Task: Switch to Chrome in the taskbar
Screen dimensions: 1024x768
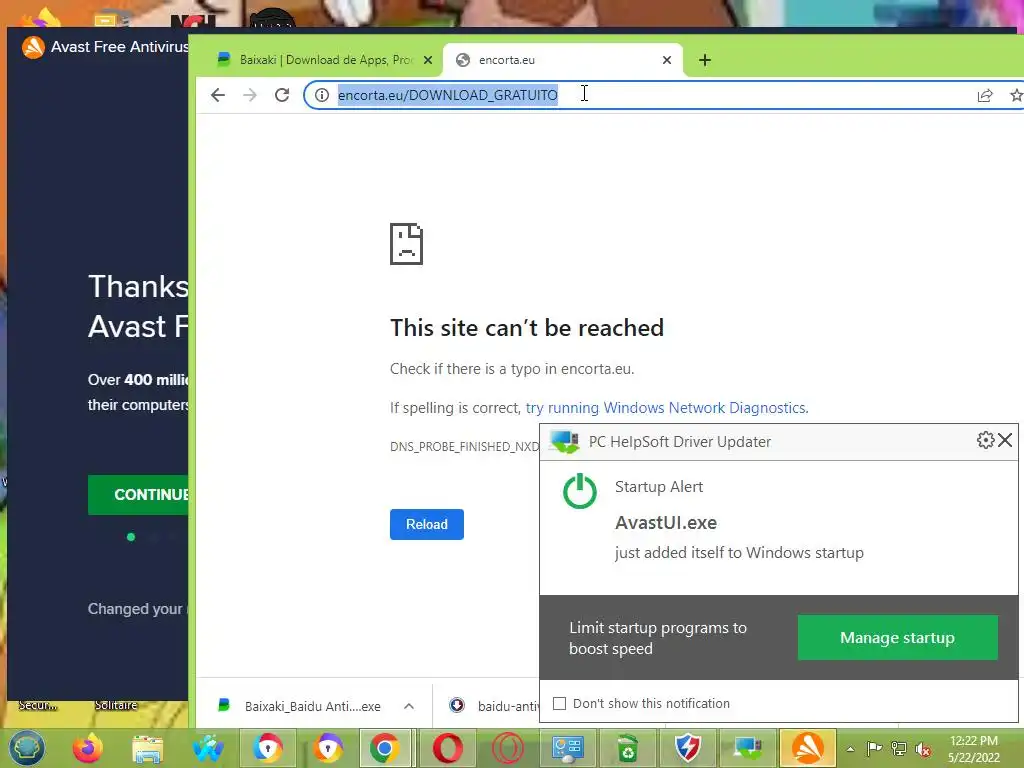Action: [x=385, y=748]
